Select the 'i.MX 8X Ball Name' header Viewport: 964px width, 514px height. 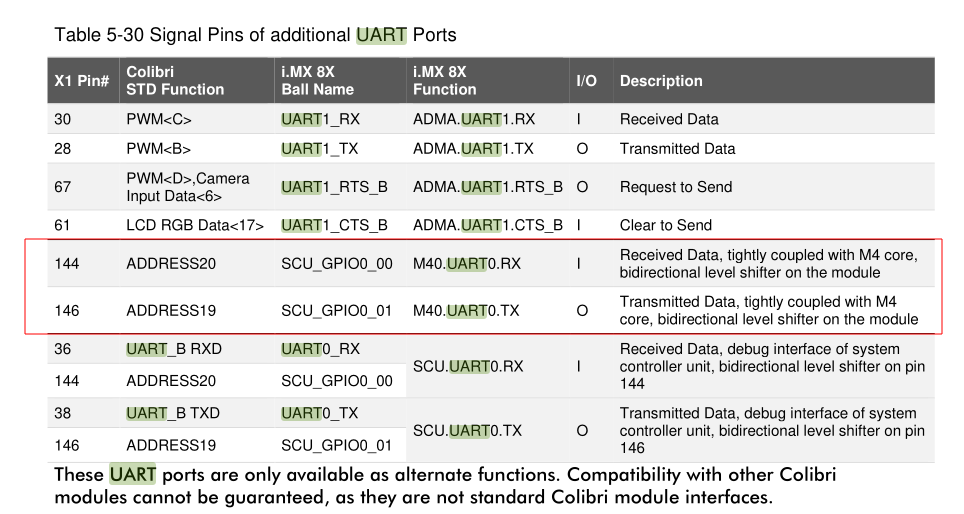pyautogui.click(x=317, y=81)
